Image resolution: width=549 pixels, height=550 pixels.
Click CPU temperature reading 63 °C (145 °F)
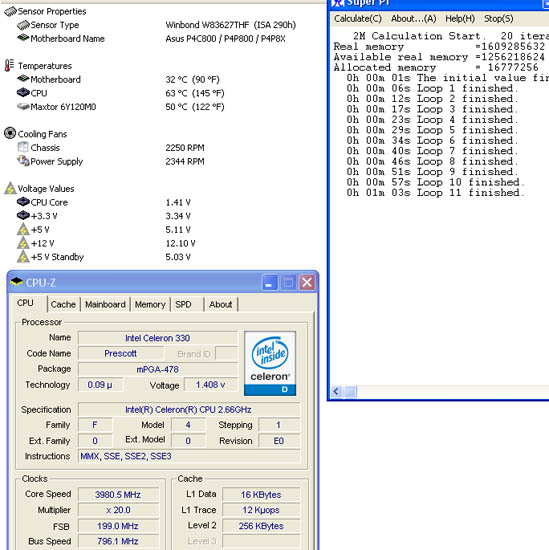pyautogui.click(x=195, y=93)
